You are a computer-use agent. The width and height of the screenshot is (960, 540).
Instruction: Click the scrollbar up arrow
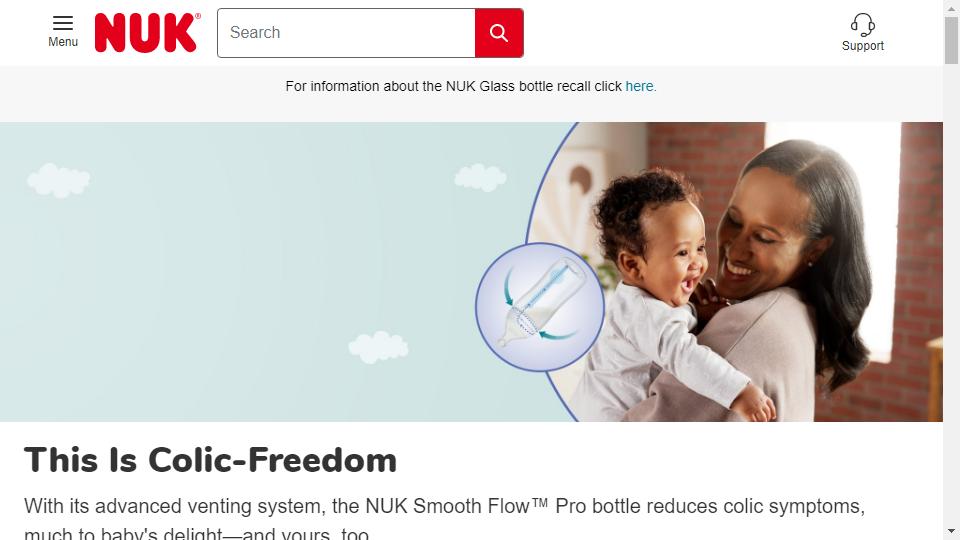tap(951, 7)
